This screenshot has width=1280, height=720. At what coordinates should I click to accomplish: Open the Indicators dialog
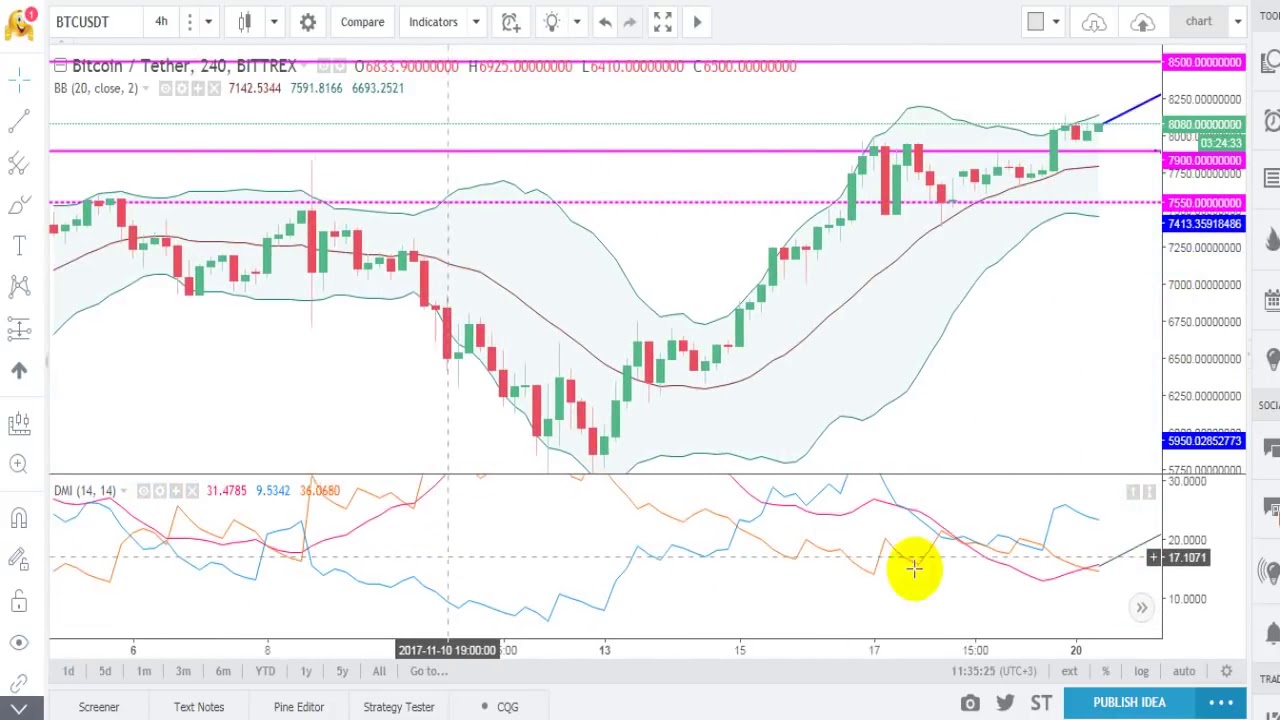coord(433,21)
